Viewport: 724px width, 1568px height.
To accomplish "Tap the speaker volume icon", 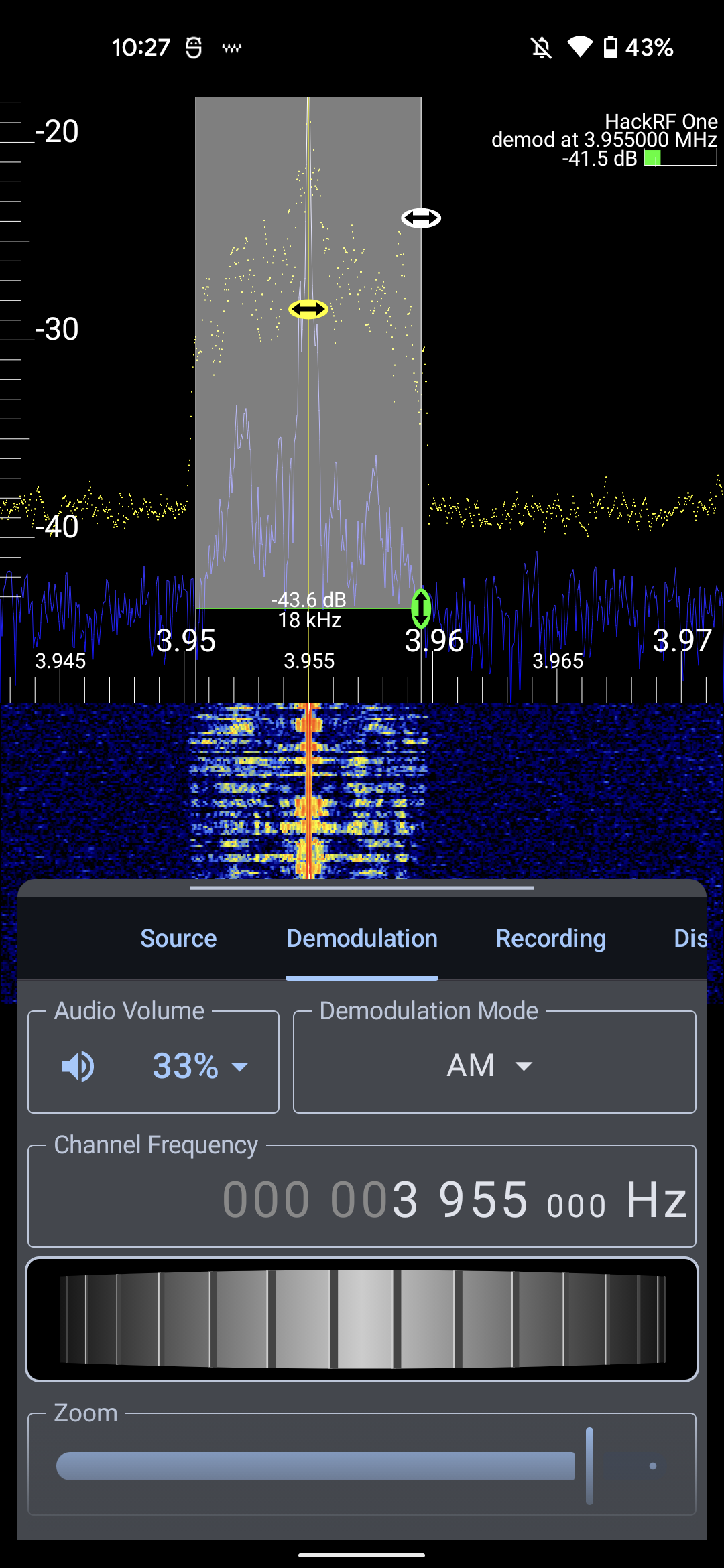I will point(78,1066).
